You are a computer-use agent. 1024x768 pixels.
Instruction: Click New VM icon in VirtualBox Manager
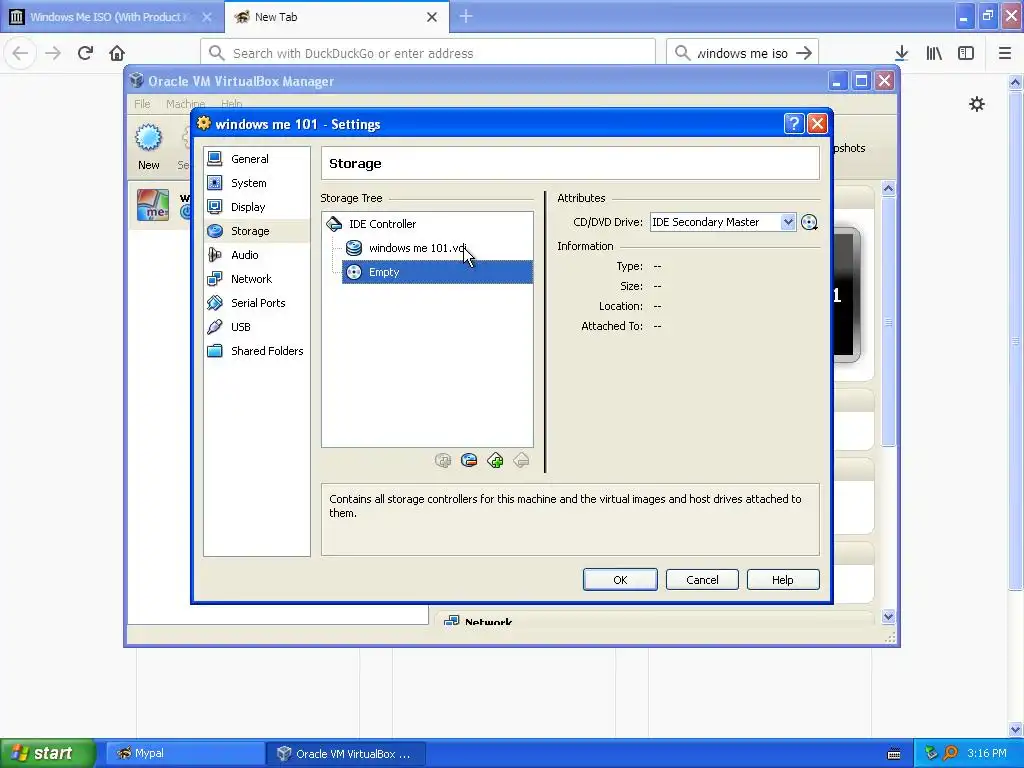(148, 148)
